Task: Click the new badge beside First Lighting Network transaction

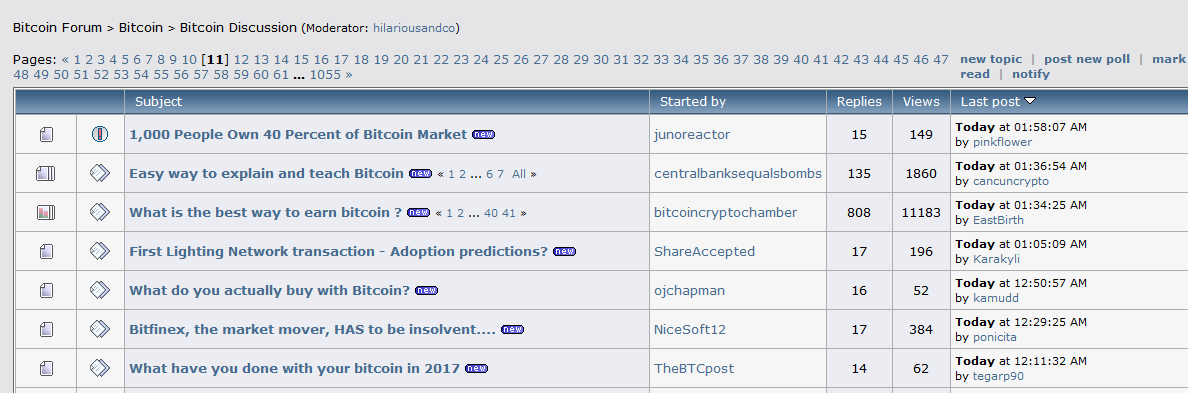Action: pyautogui.click(x=564, y=251)
